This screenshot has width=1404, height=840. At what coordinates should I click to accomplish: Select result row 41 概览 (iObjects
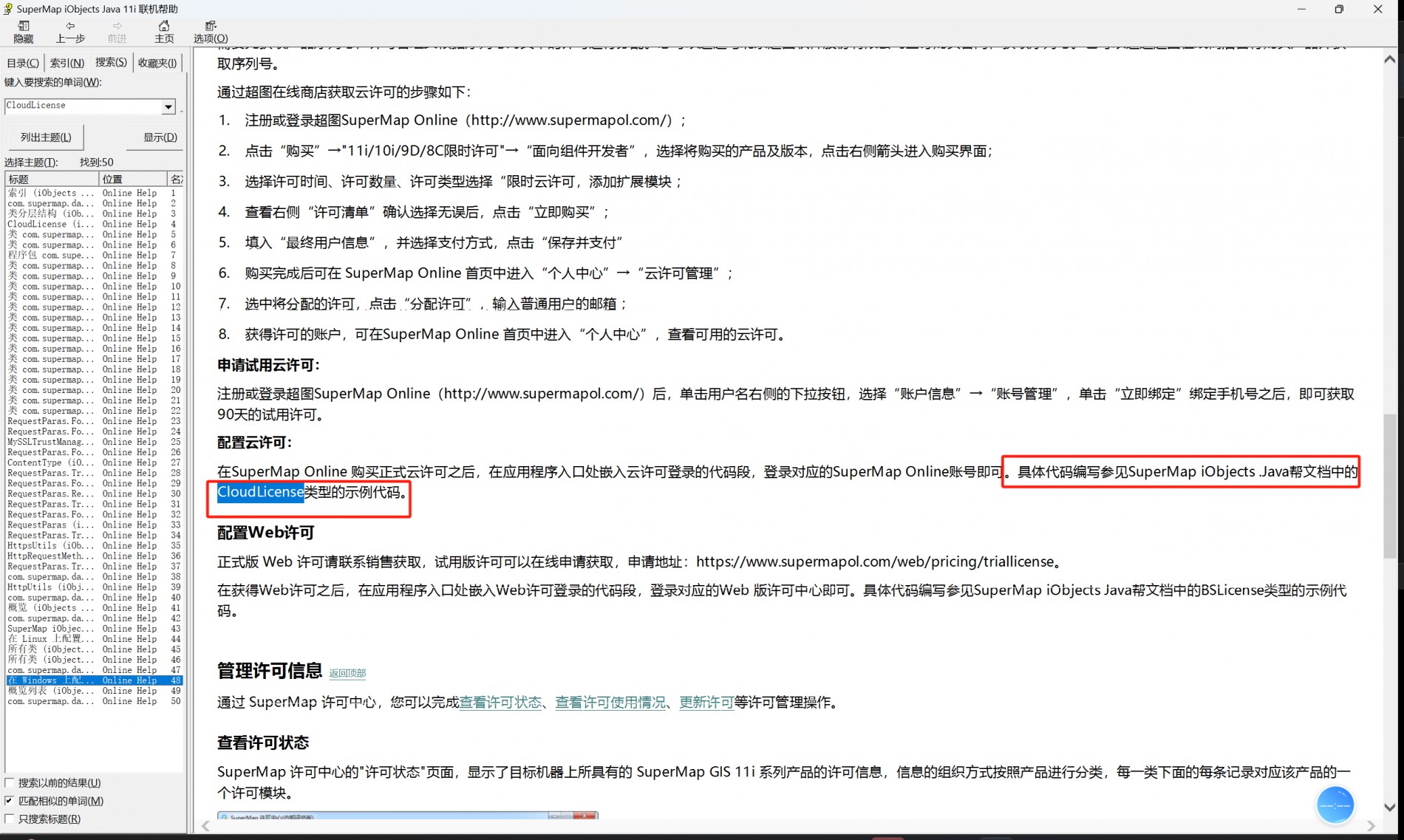pos(95,607)
